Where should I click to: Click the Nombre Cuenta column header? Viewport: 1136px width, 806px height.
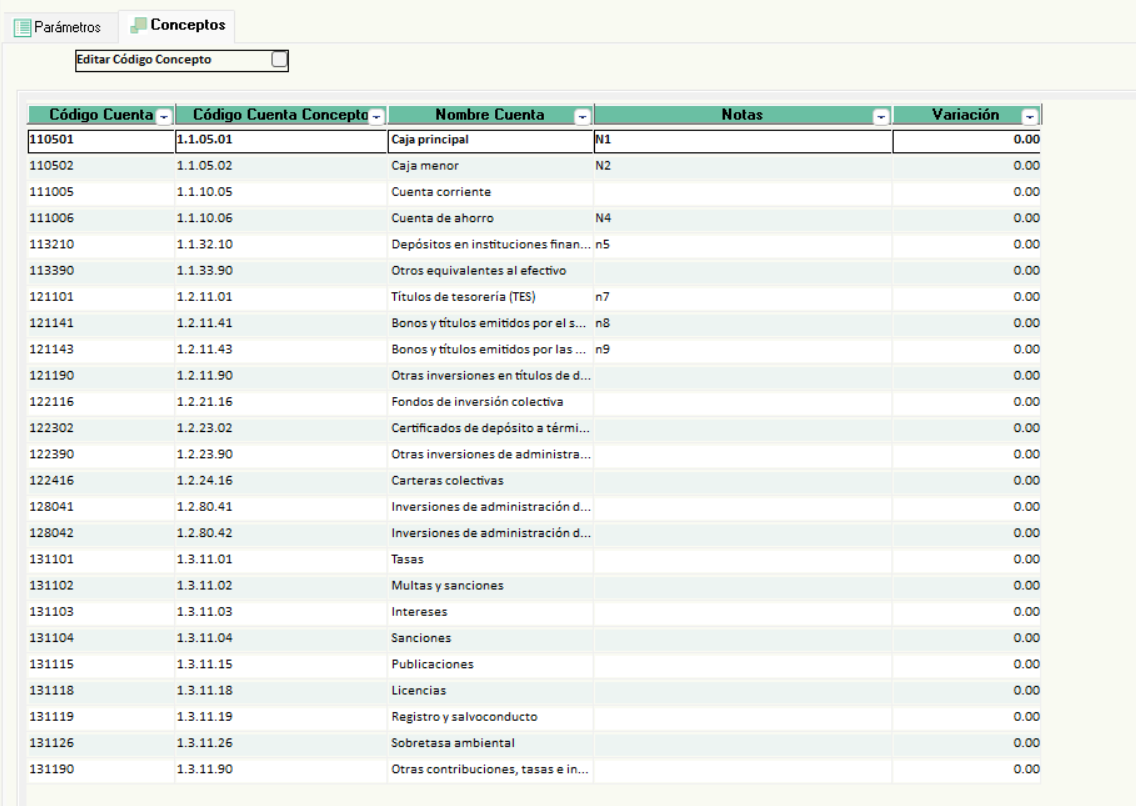[481, 115]
